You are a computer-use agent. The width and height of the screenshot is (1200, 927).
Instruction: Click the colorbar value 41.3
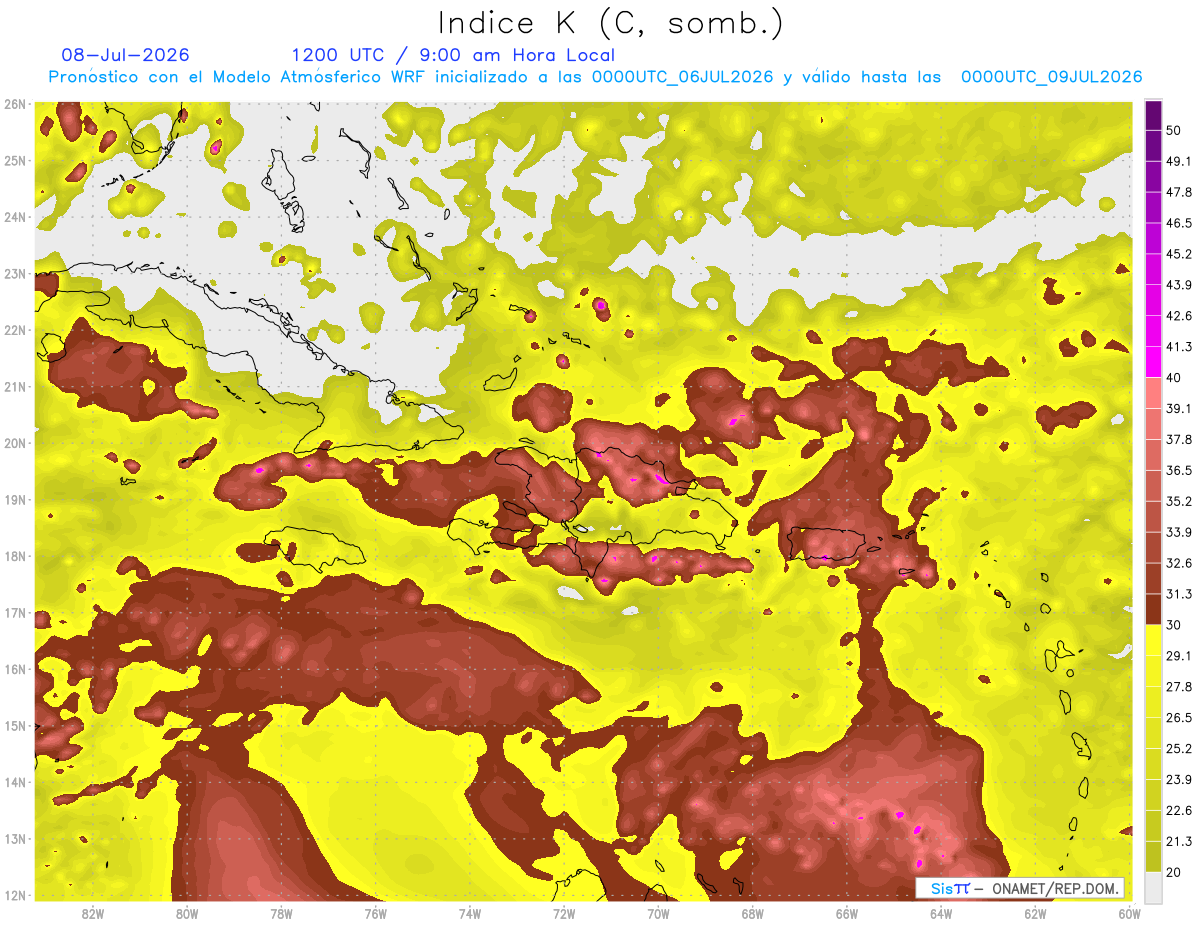point(1179,347)
